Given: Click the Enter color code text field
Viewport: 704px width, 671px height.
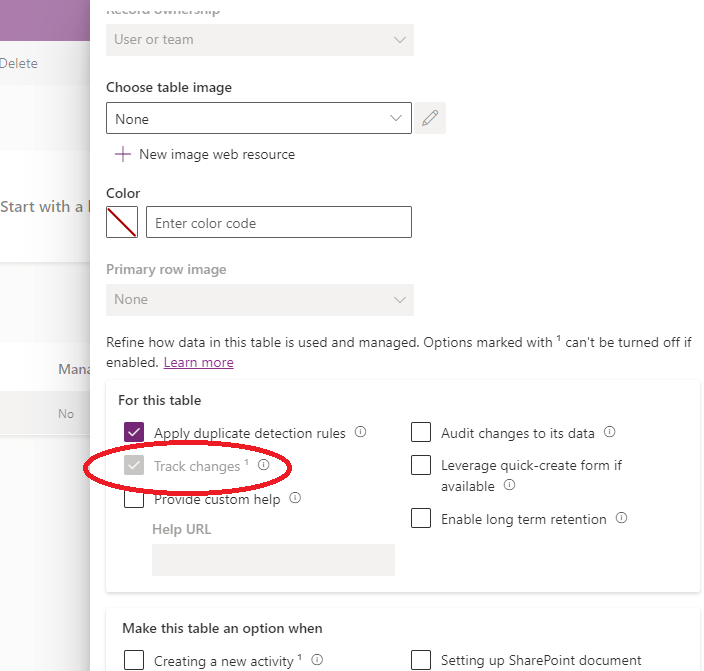Looking at the screenshot, I should point(278,223).
